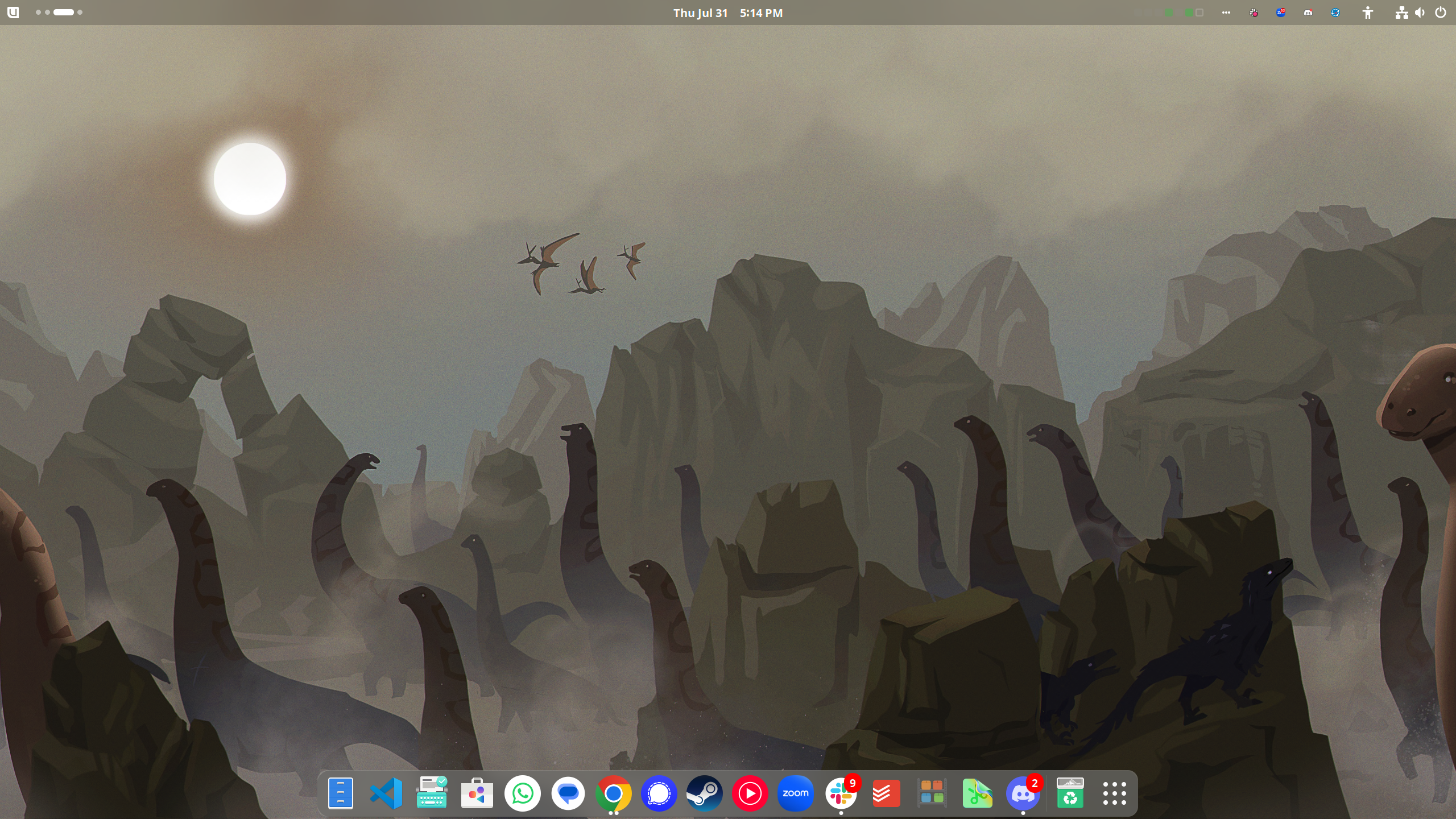
Task: Open Todoist from the dock
Action: point(886,793)
